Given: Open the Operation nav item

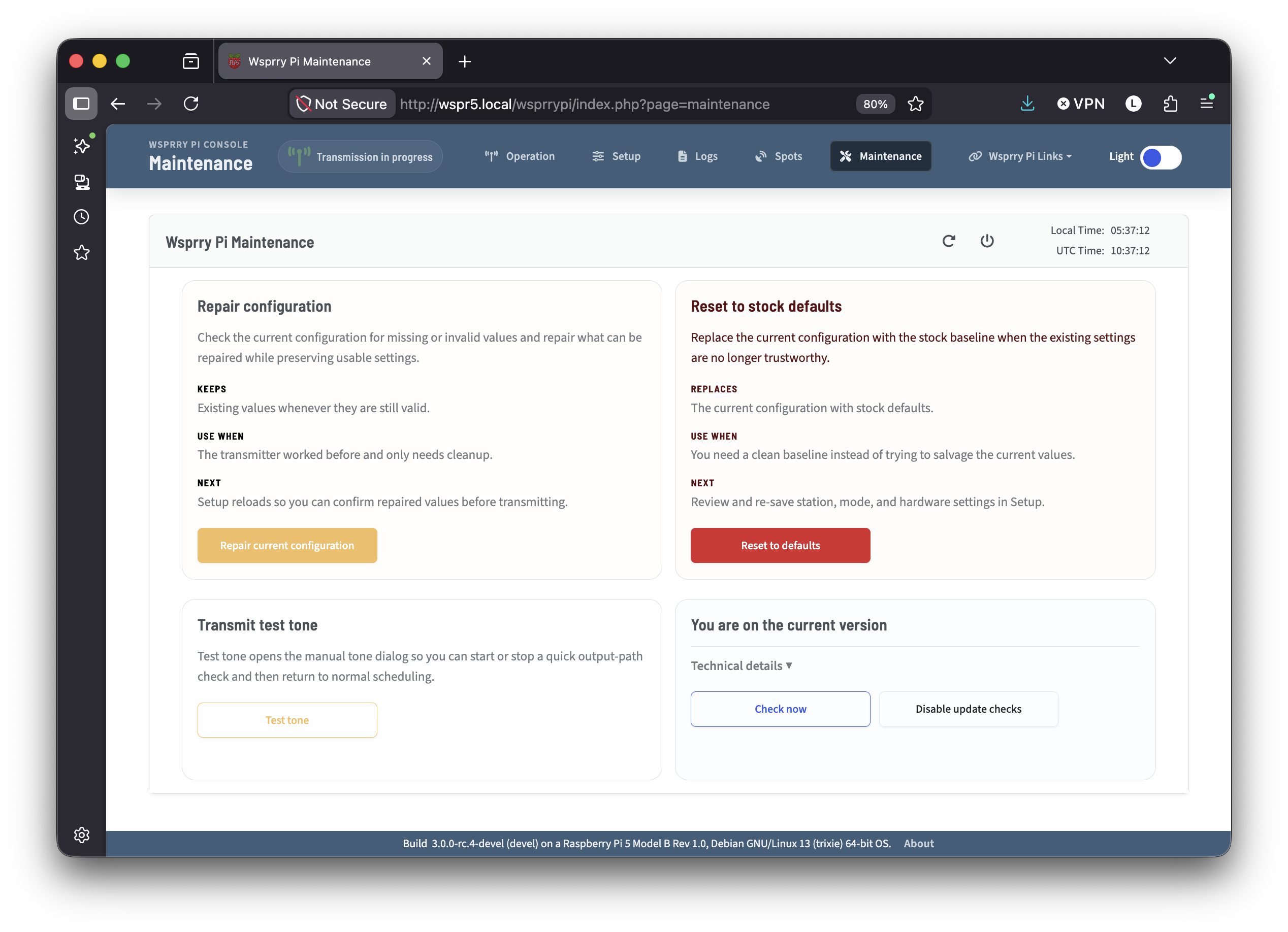Looking at the screenshot, I should 519,156.
